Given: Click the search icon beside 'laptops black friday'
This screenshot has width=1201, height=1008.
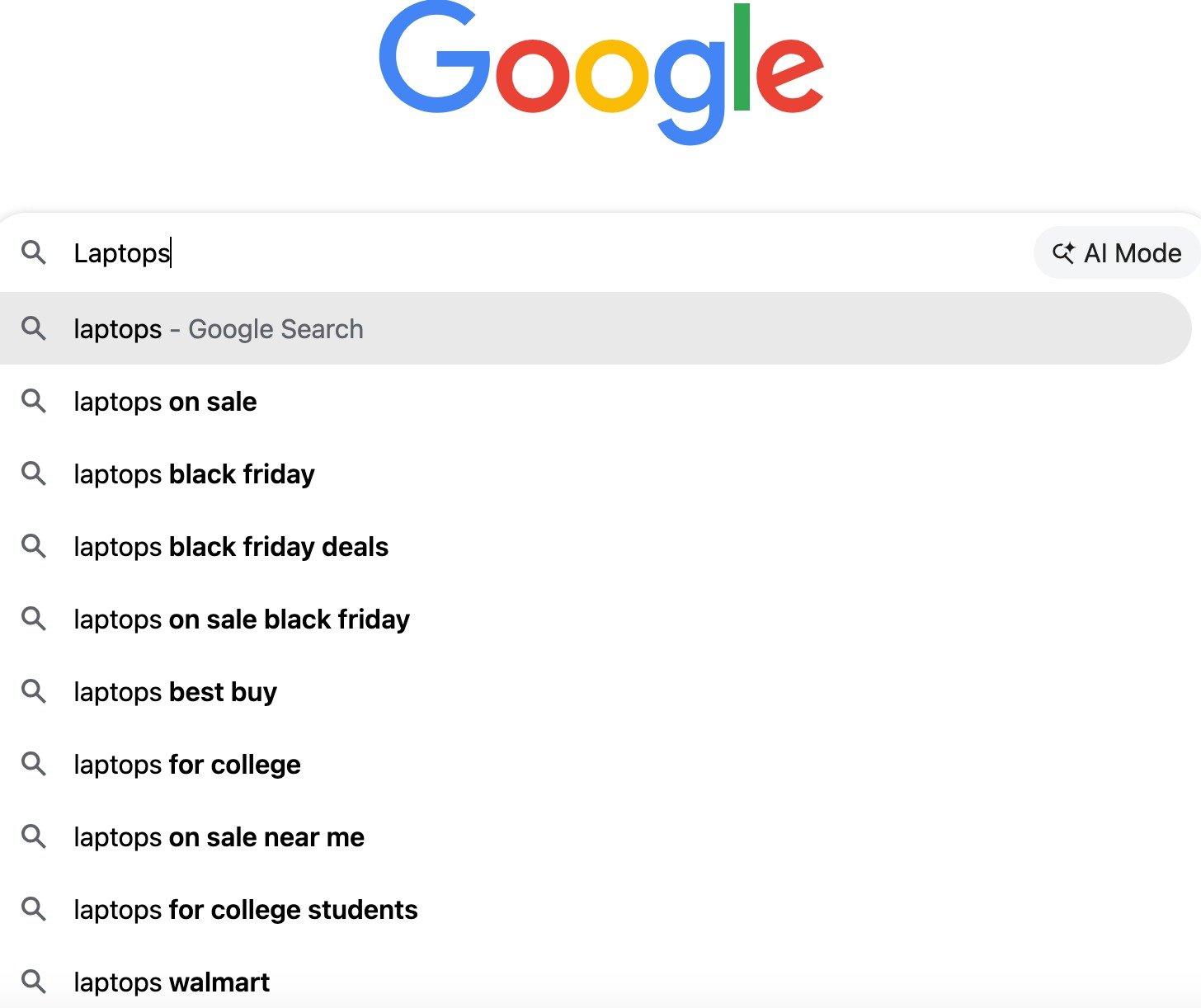Looking at the screenshot, I should [34, 474].
